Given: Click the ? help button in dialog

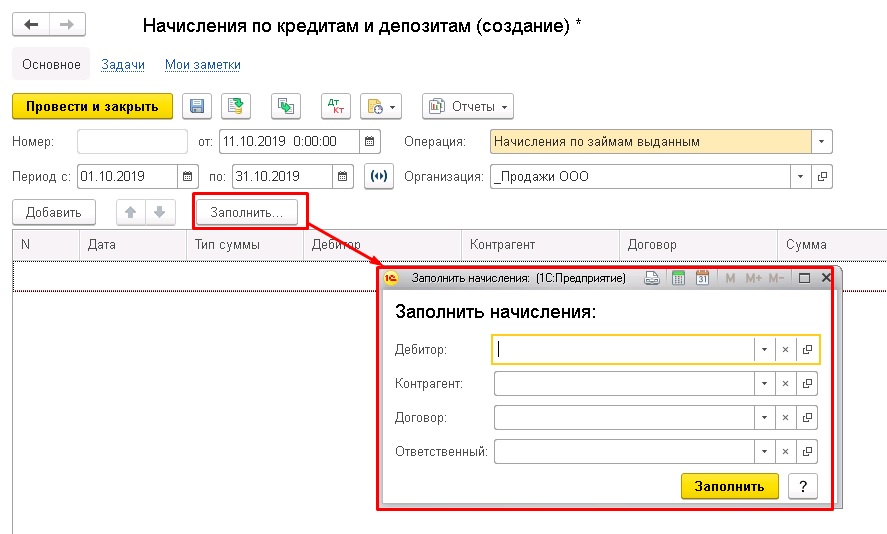Looking at the screenshot, I should click(803, 486).
